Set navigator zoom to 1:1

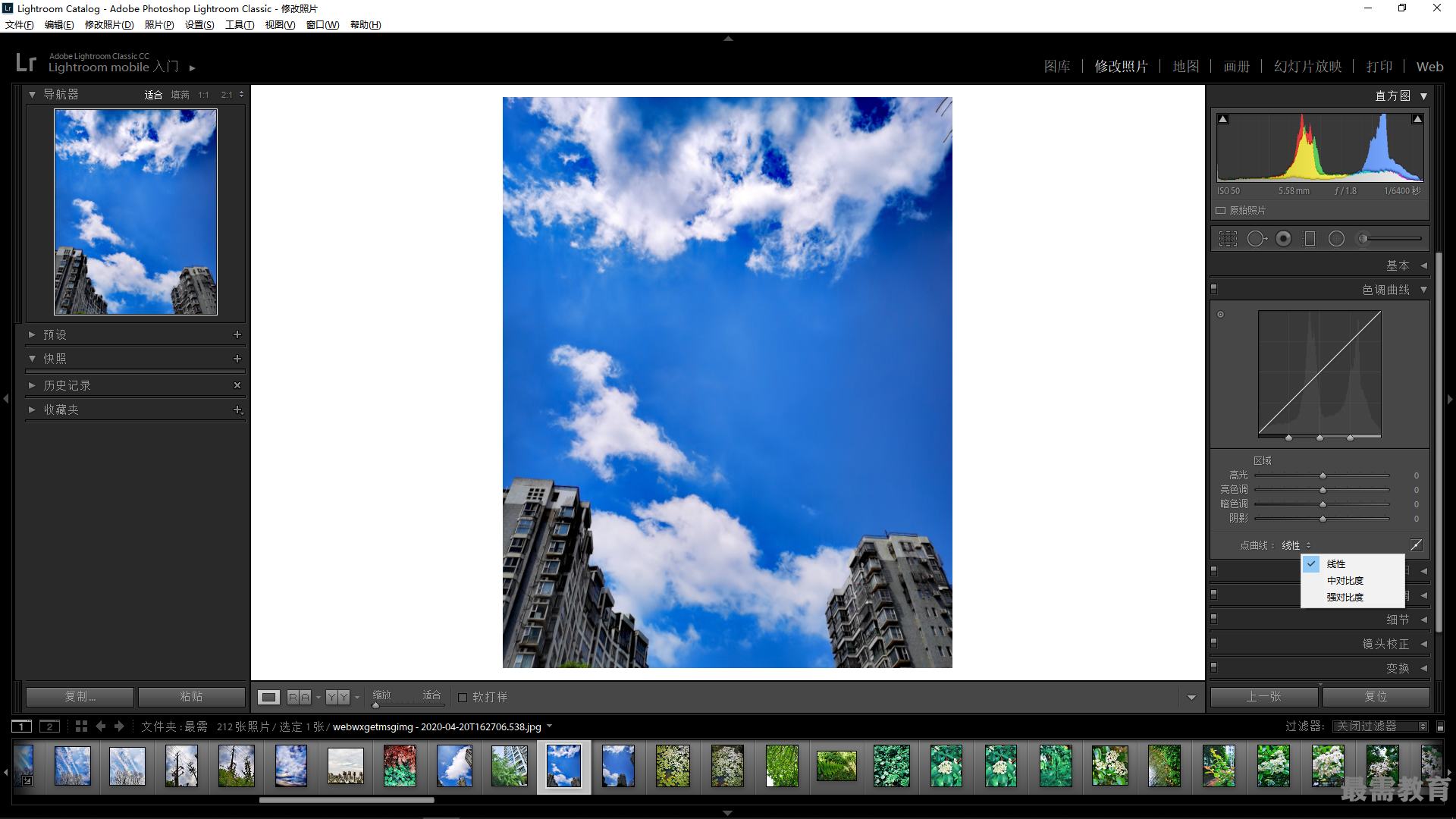click(x=203, y=95)
